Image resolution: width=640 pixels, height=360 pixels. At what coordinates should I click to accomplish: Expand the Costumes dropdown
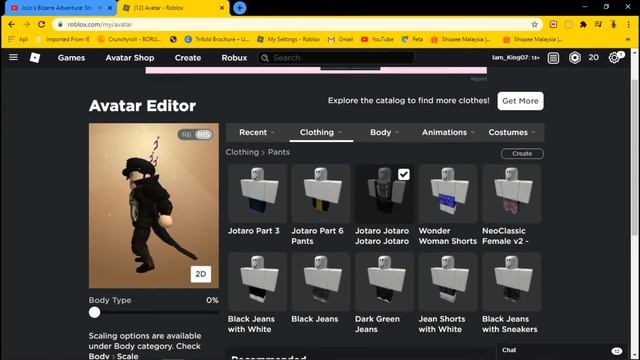(x=512, y=132)
